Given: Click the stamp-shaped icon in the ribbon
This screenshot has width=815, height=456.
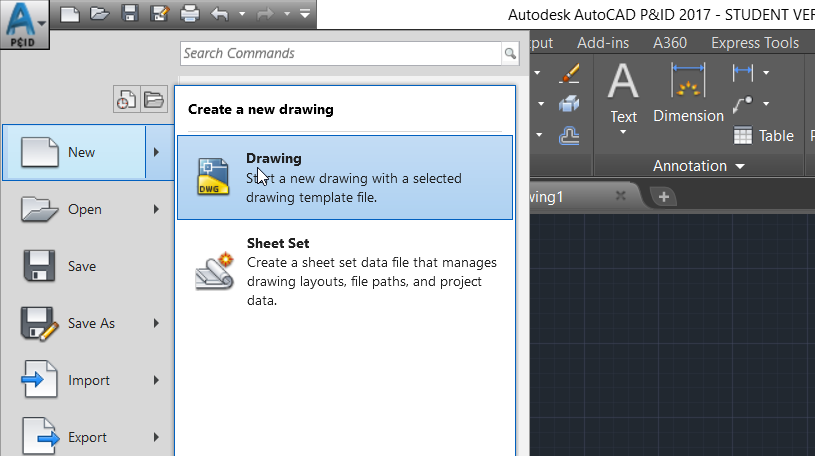Looking at the screenshot, I should click(x=569, y=136).
